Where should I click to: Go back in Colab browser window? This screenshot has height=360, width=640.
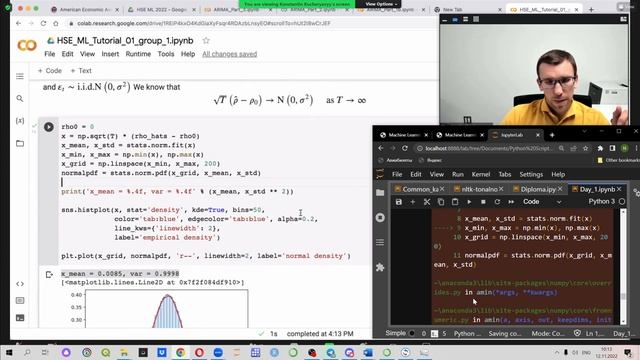coord(18,23)
